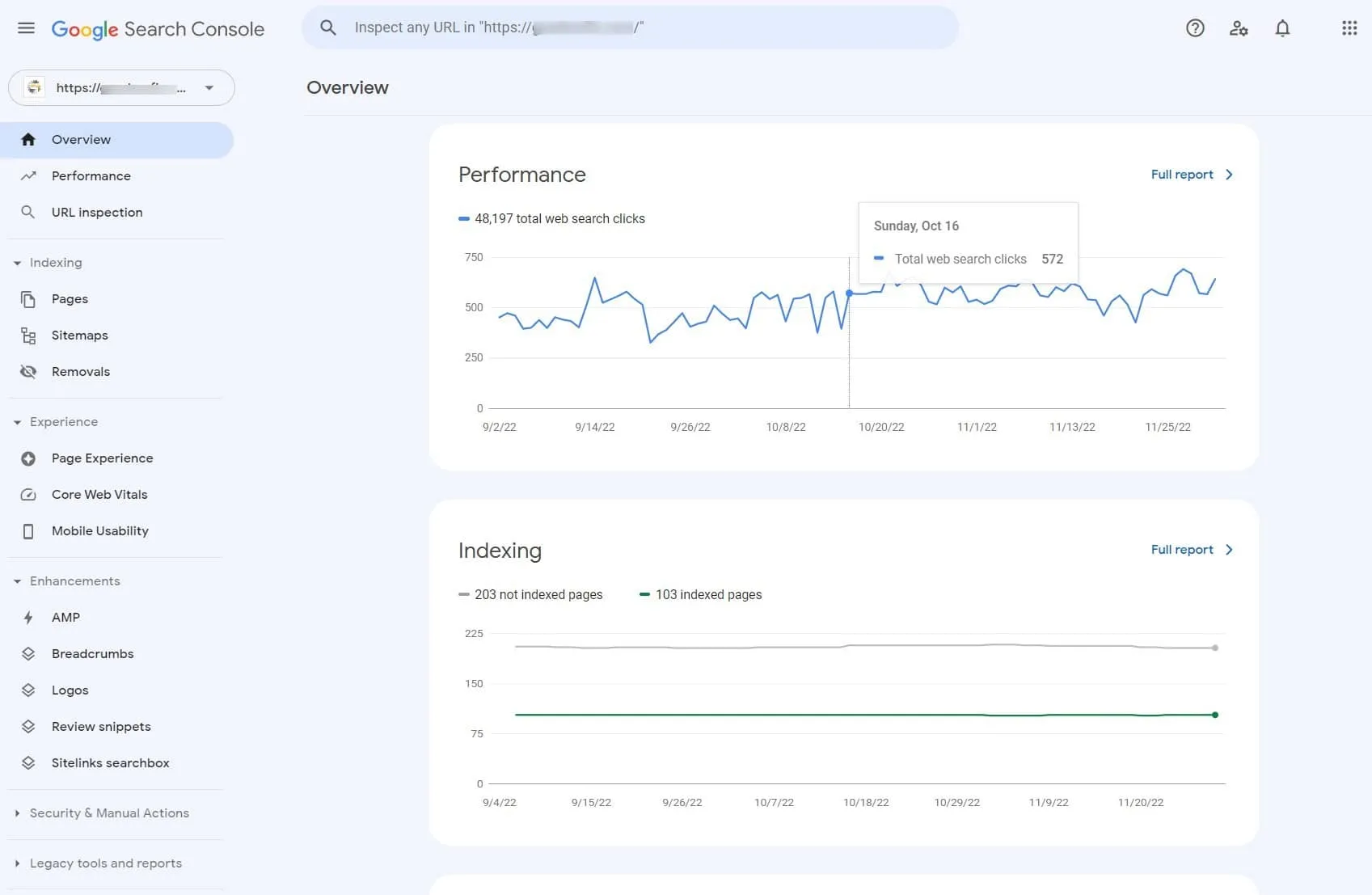Click the Sitemaps tree icon
The image size is (1372, 895).
(x=28, y=336)
